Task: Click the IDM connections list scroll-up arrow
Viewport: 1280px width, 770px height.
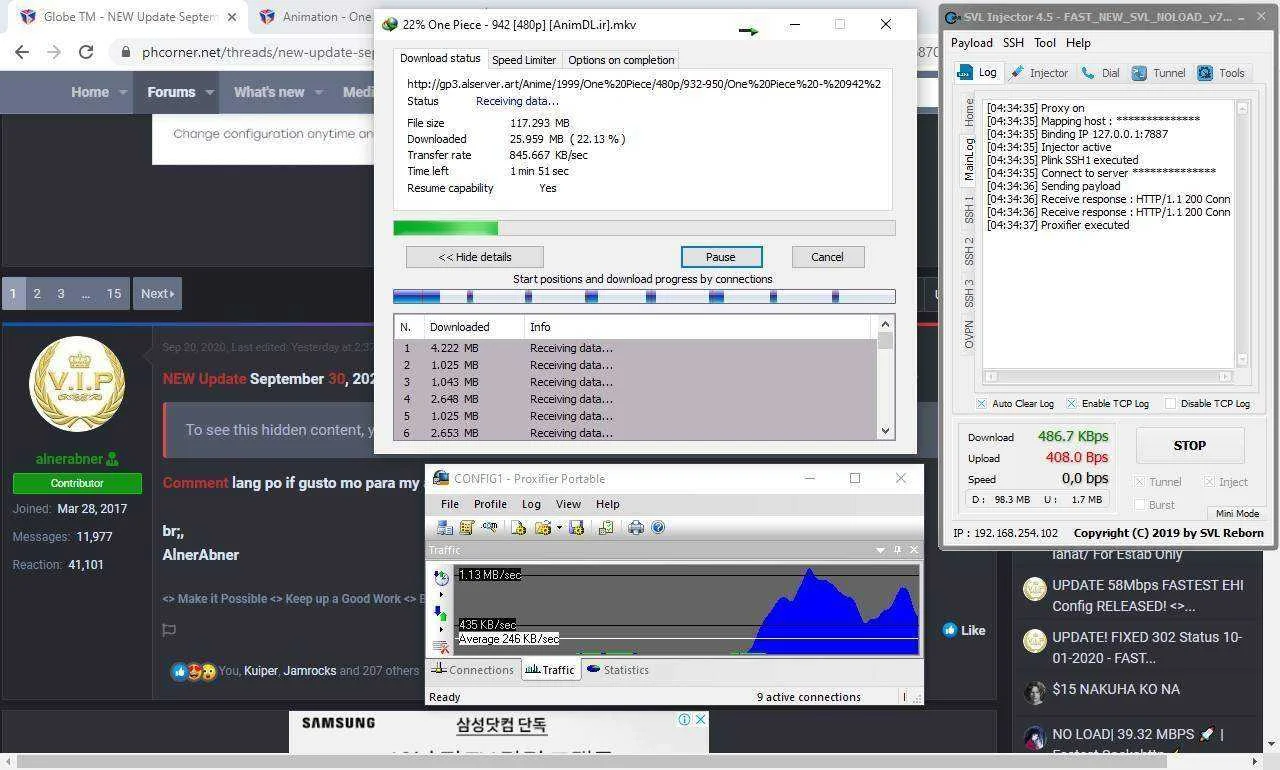Action: coord(885,324)
